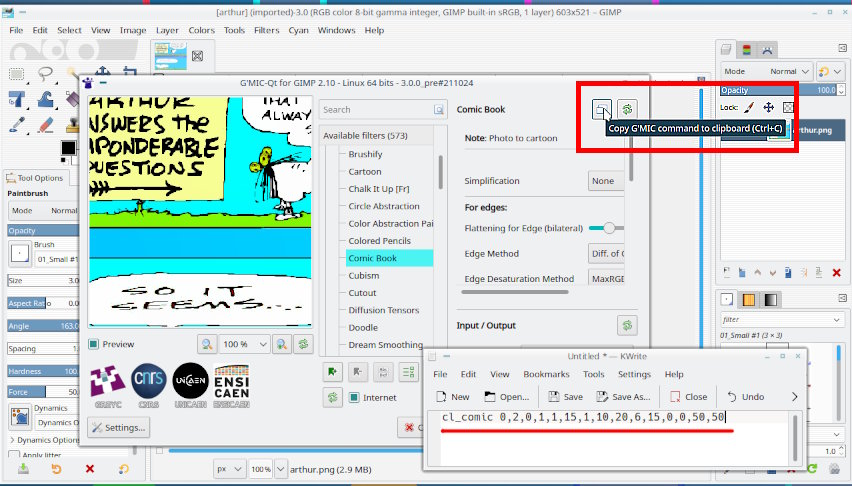Select Free Select lasso tool
The width and height of the screenshot is (852, 486).
pyautogui.click(x=45, y=73)
